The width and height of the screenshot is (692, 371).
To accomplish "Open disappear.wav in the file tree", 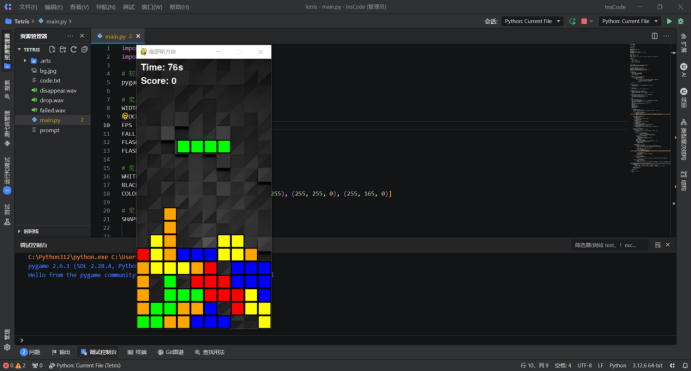I will point(58,90).
